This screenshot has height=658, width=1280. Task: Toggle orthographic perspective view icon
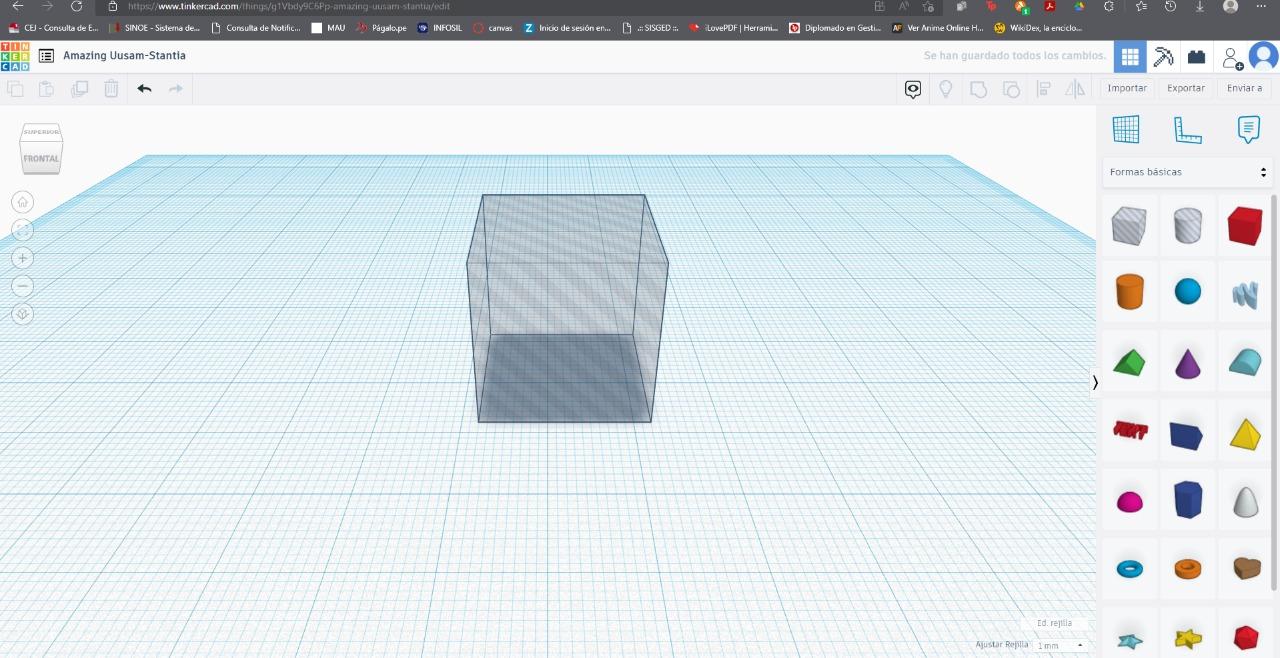(x=22, y=314)
